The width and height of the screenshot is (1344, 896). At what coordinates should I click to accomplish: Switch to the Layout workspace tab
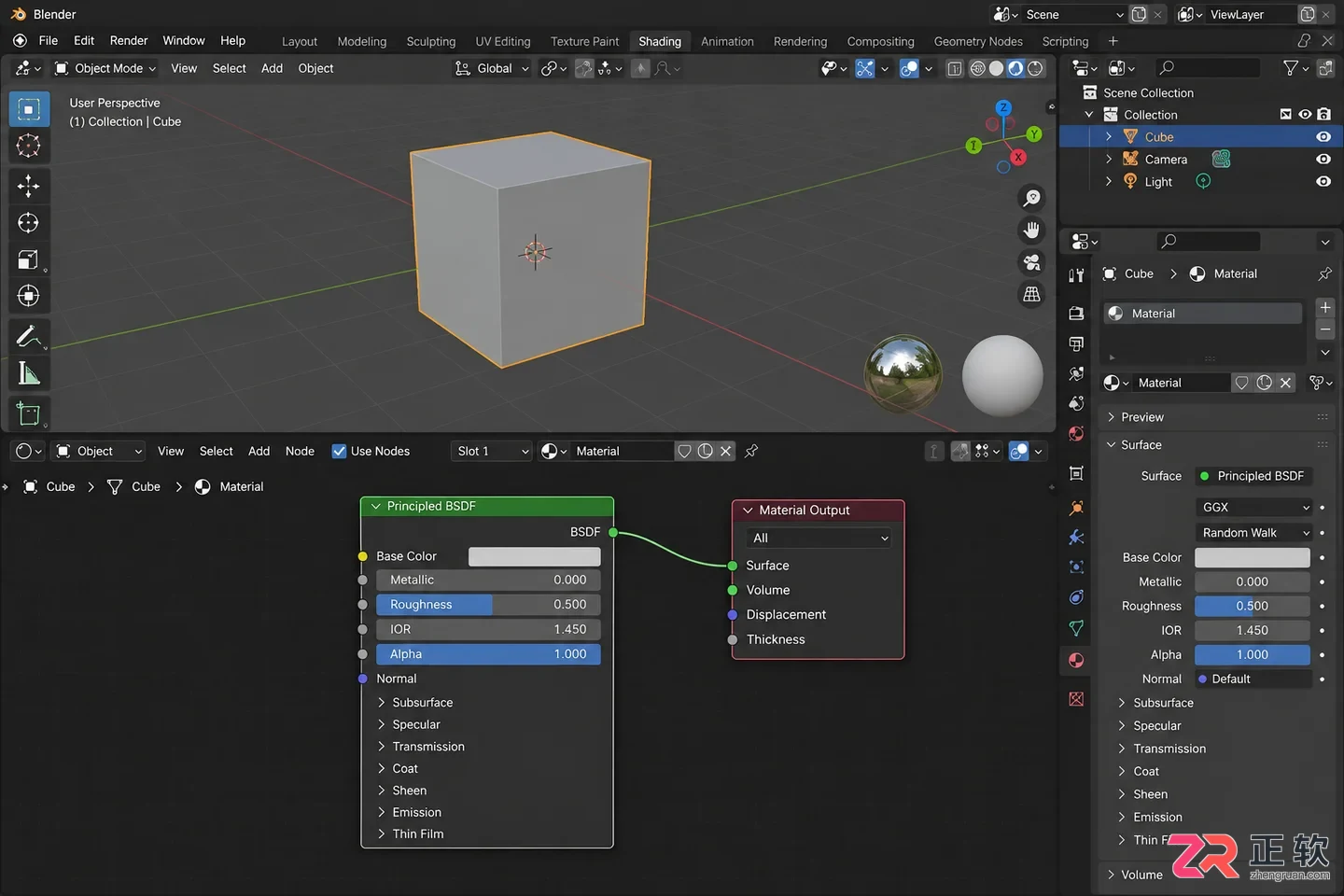click(x=300, y=41)
